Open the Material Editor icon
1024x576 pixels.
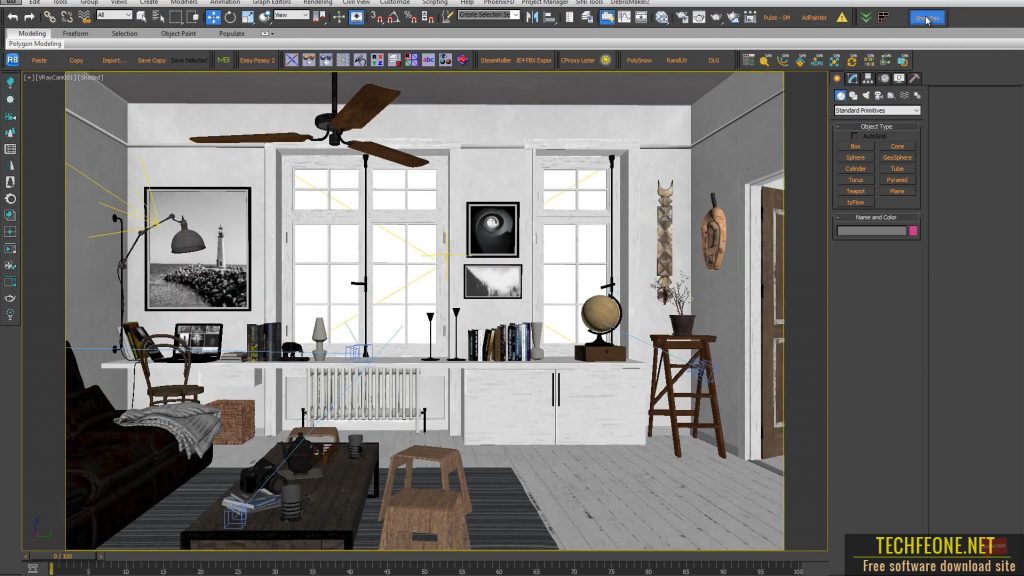(x=662, y=18)
